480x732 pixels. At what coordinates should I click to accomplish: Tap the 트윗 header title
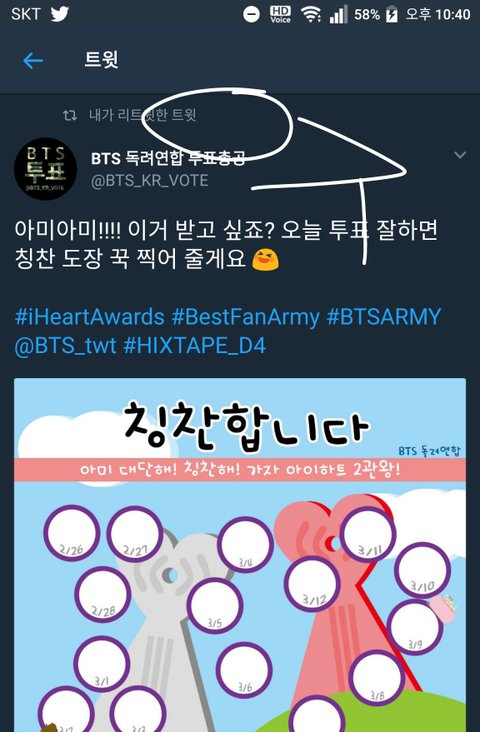pyautogui.click(x=101, y=60)
